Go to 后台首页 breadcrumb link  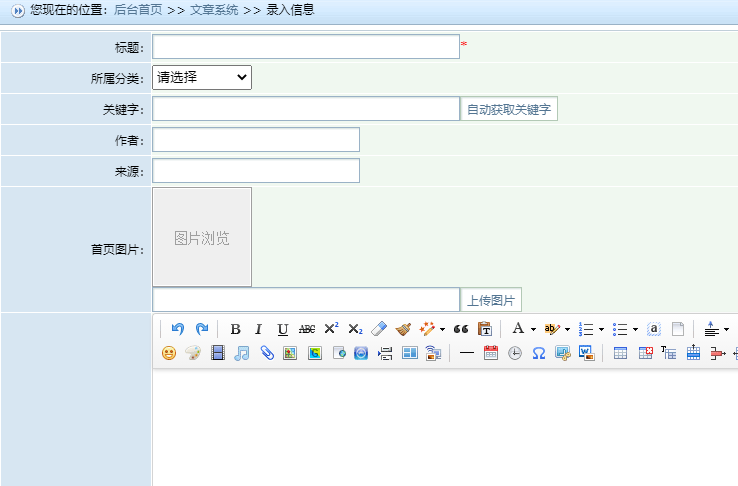[x=138, y=10]
